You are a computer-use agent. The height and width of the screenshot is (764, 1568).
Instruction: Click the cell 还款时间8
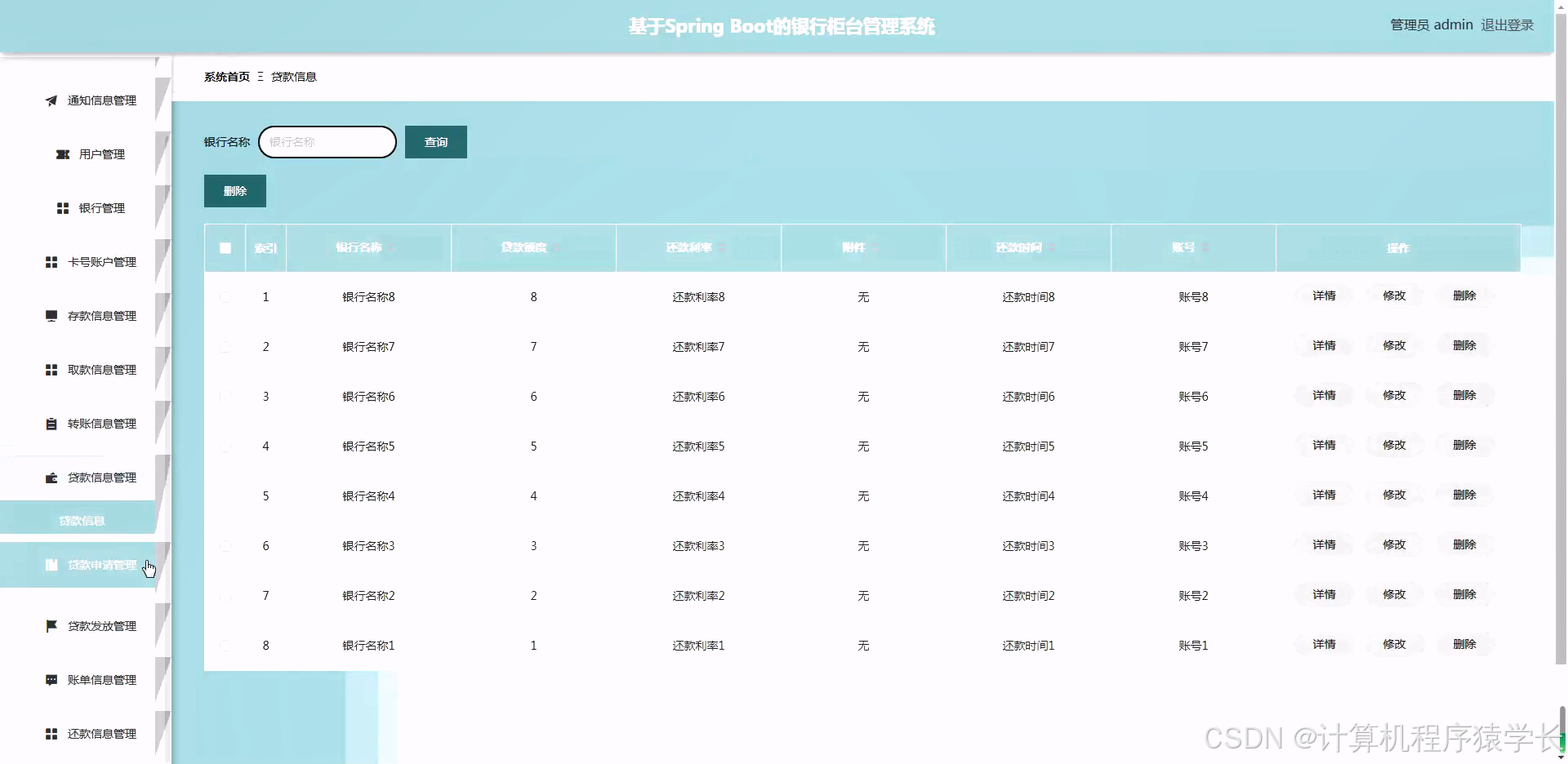point(1028,297)
